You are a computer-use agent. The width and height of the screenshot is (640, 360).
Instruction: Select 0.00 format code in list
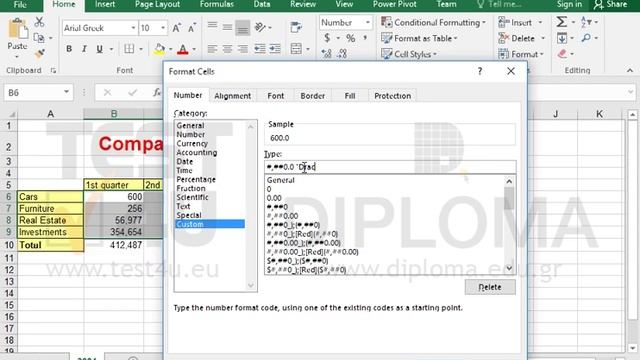click(274, 198)
